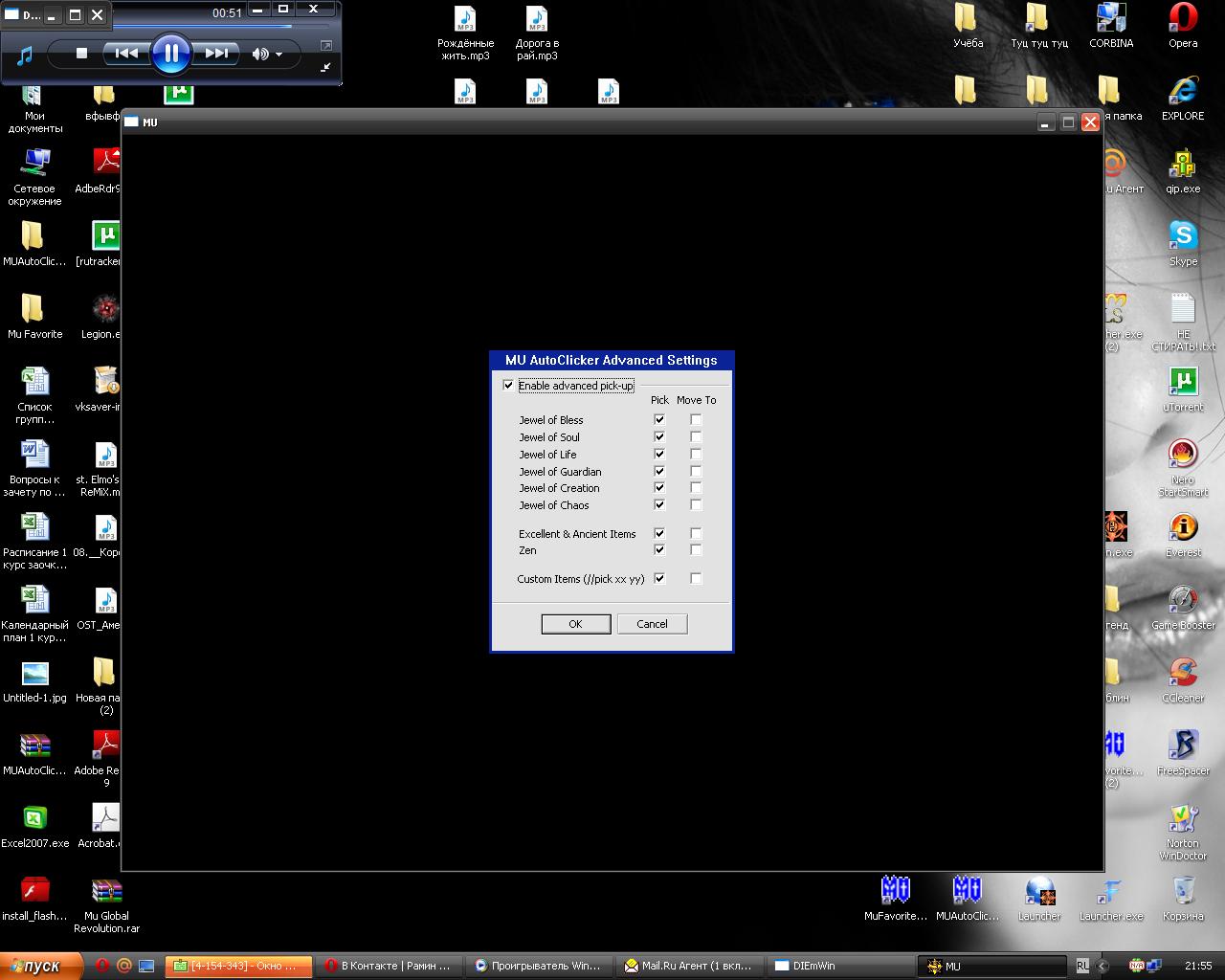Open the CORBINA desktop shortcut
This screenshot has width=1225, height=980.
pos(1111,27)
